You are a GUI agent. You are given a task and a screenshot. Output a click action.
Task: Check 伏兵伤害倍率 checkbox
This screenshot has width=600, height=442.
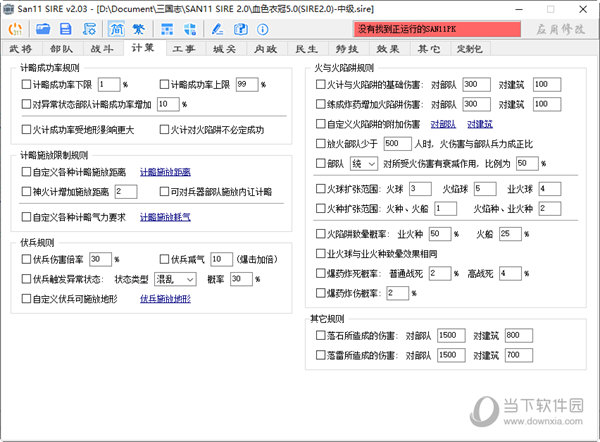tap(26, 259)
